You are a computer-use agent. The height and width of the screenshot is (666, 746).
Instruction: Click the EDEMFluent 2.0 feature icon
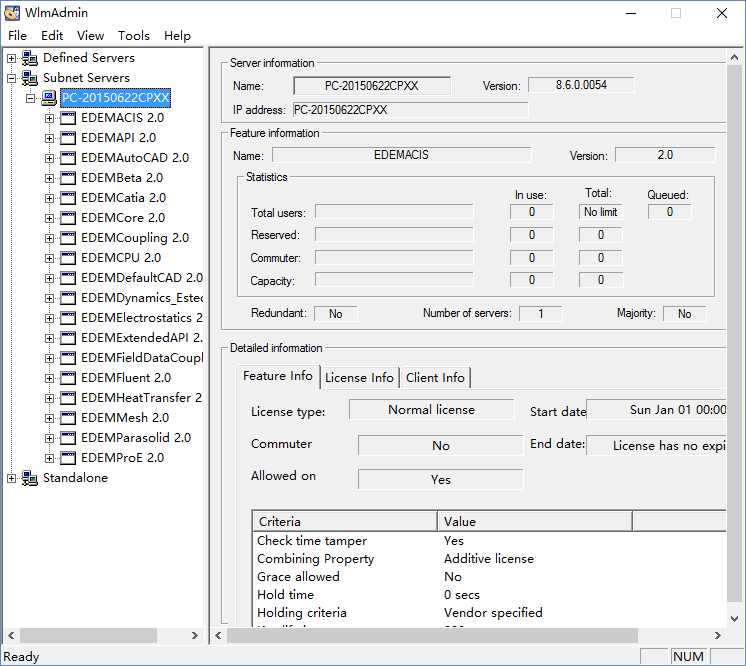click(x=68, y=378)
